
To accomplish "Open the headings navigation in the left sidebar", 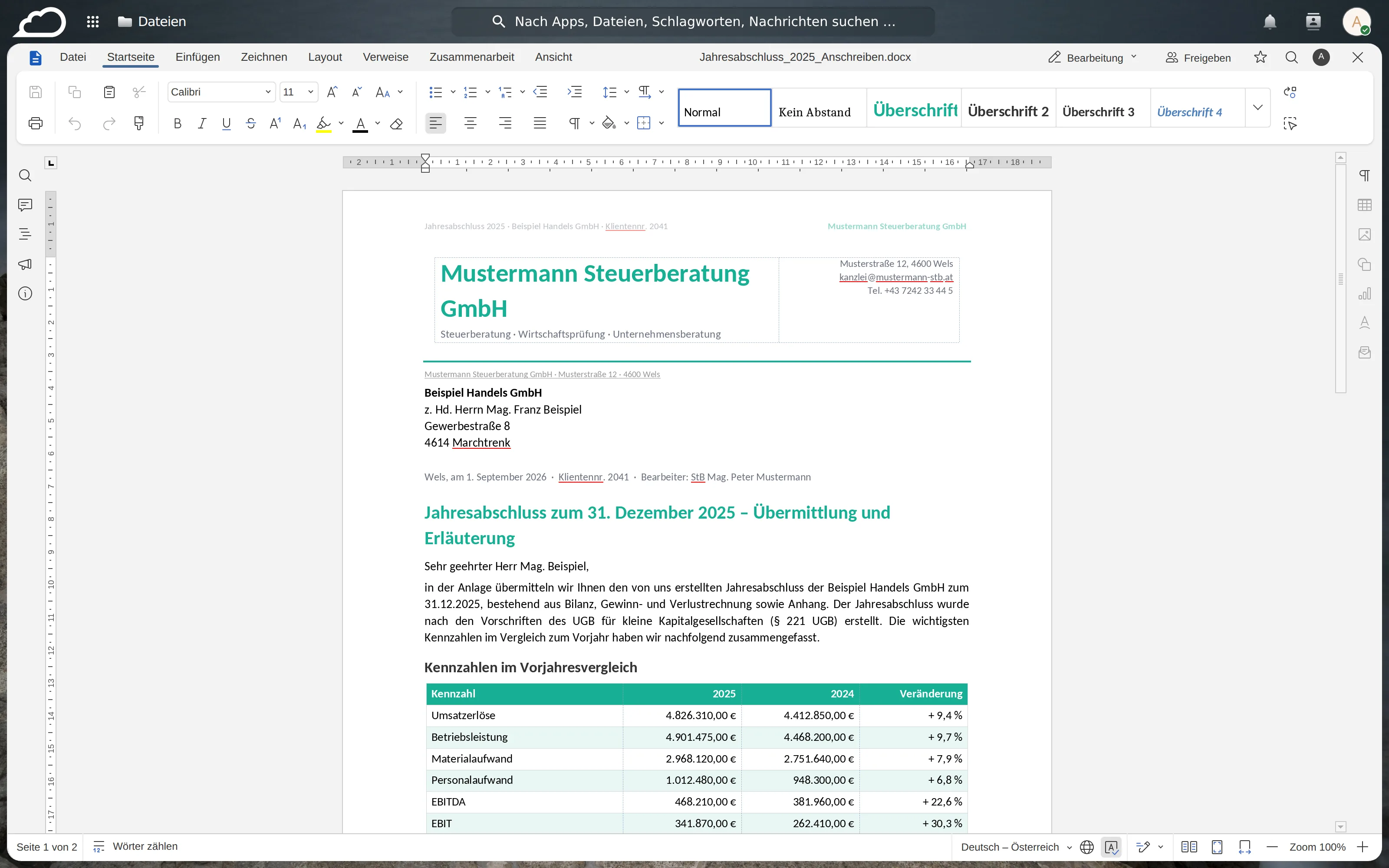I will (x=25, y=234).
